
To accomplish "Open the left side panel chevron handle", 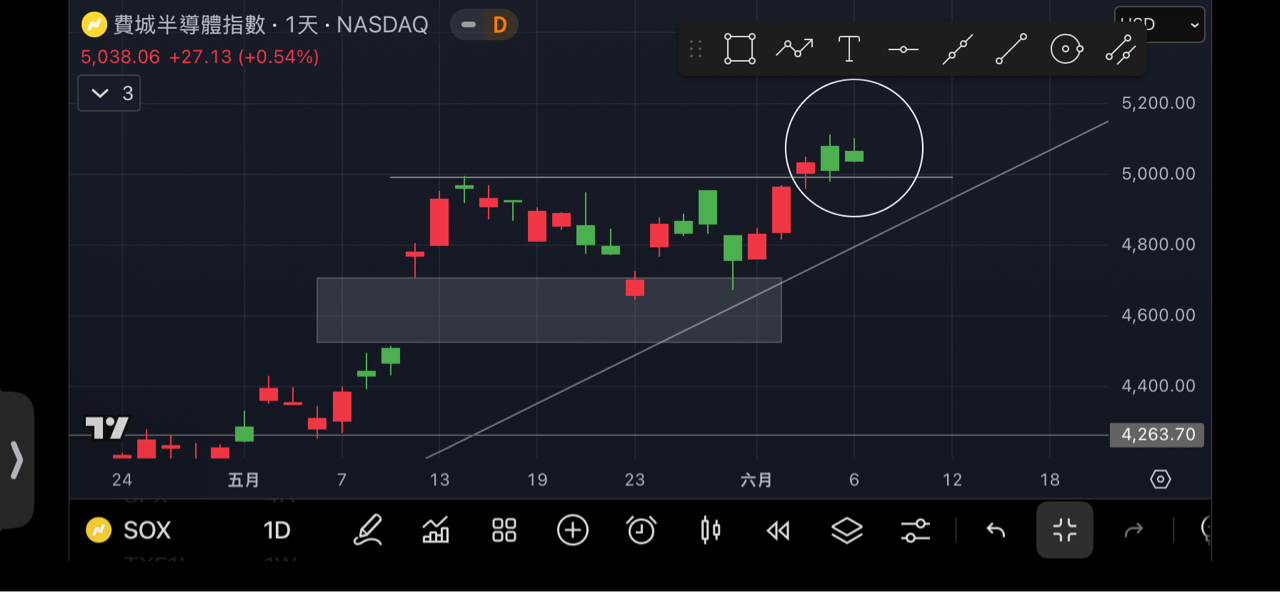I will (x=16, y=460).
